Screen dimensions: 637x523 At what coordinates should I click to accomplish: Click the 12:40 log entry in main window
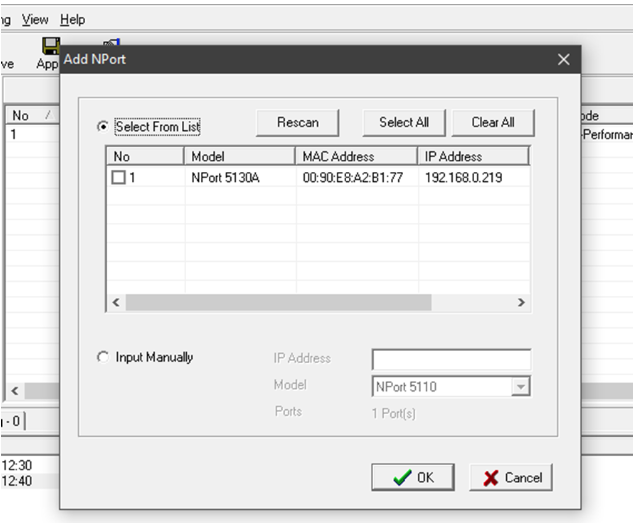click(17, 481)
